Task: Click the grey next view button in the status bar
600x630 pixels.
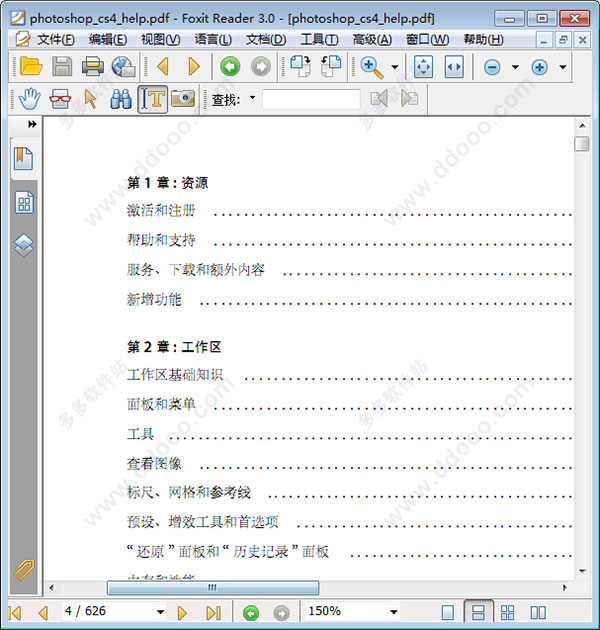Action: point(282,613)
